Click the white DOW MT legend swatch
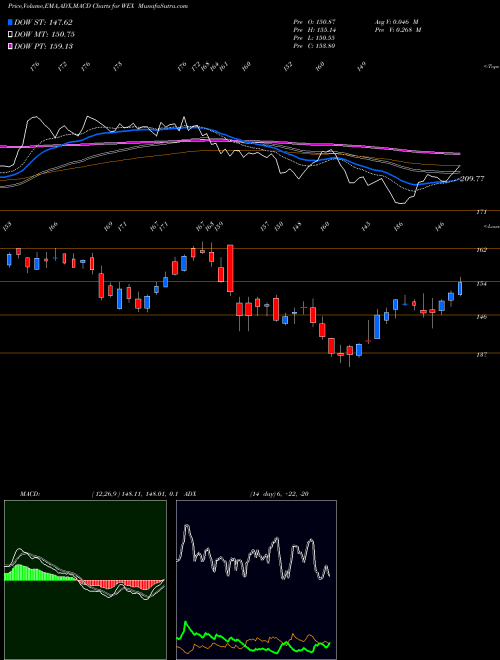Viewport: 500px width, 660px height. (10, 35)
